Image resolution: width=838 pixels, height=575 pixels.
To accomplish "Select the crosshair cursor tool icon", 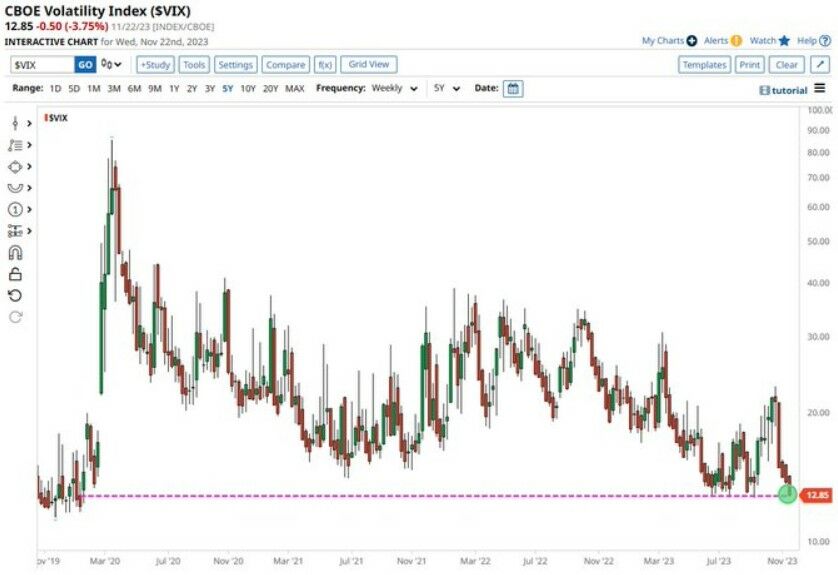I will [15, 123].
